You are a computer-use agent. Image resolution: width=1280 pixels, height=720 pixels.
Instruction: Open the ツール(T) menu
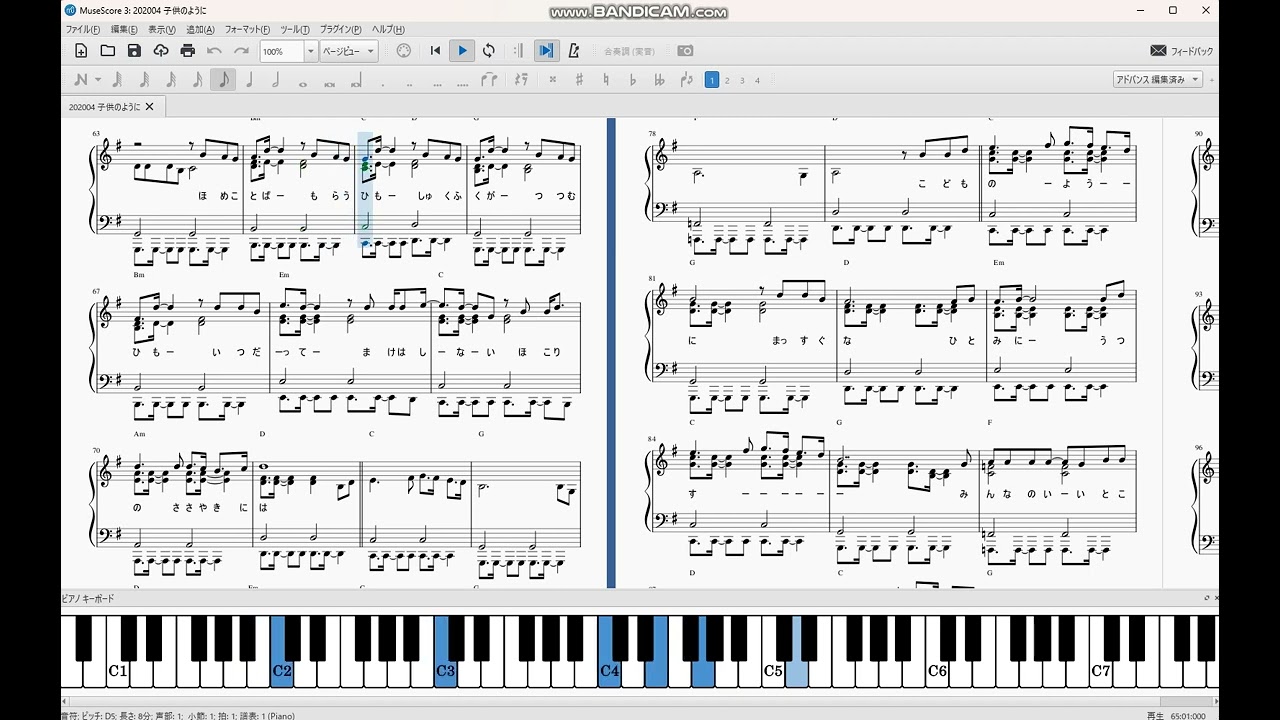click(295, 30)
